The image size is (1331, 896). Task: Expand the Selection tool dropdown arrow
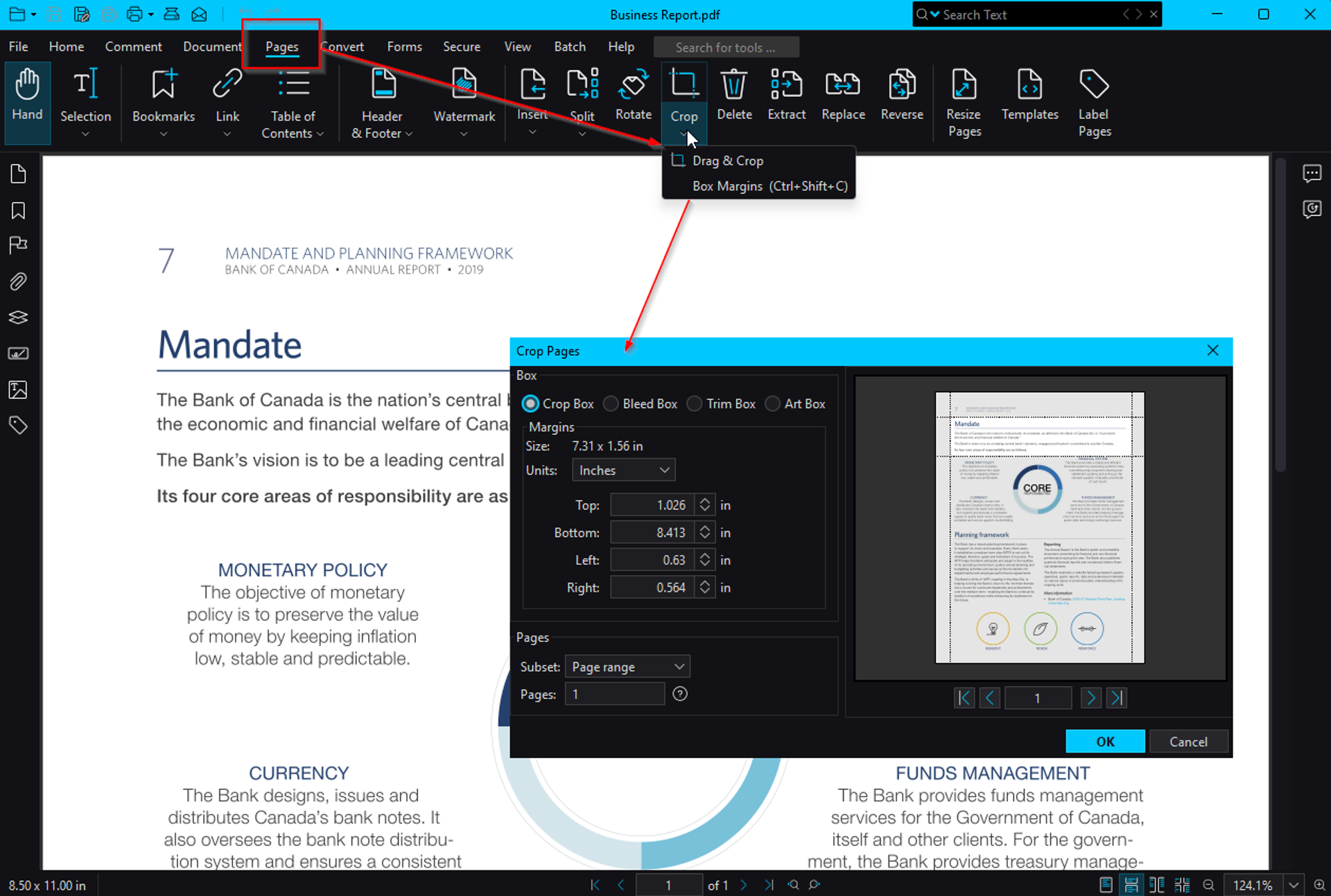(85, 134)
